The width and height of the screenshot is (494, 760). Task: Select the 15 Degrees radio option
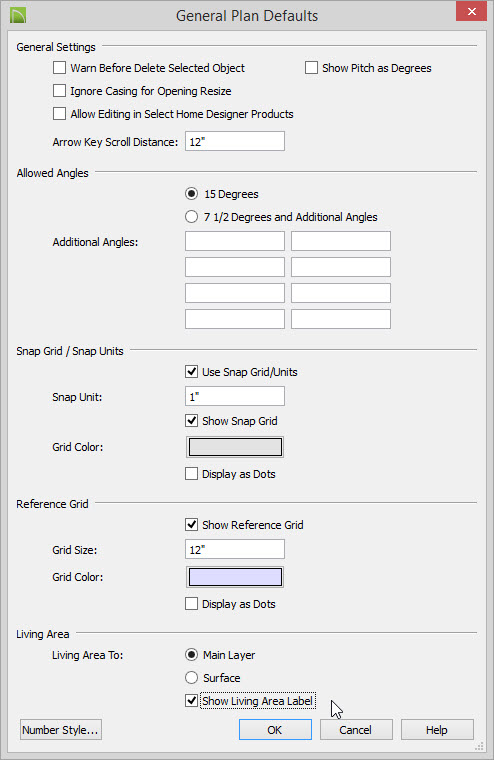(191, 194)
